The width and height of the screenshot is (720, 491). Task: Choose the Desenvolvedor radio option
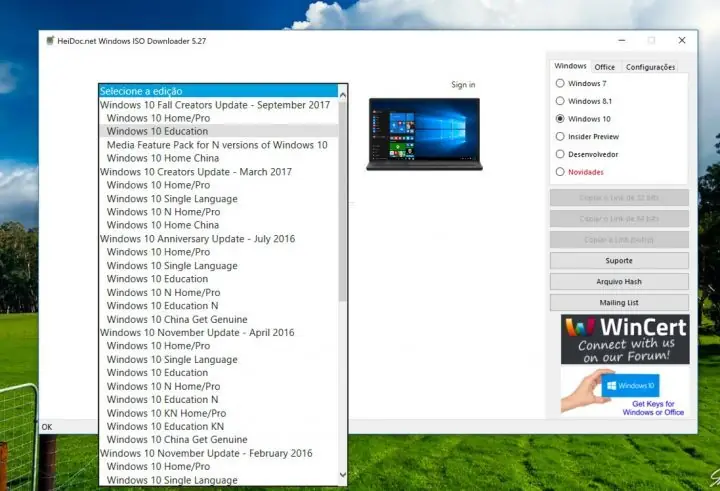(x=560, y=154)
